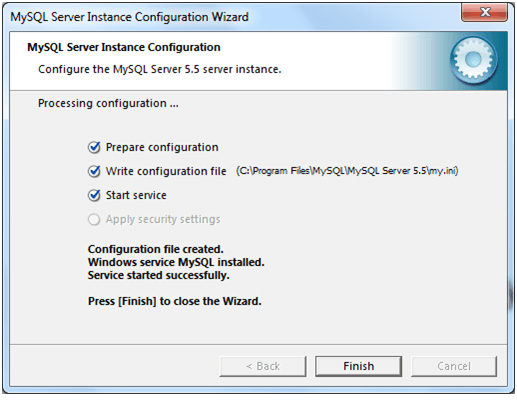Viewport: 517px width, 400px height.
Task: Click the grayed Apply security settings label
Action: point(163,219)
